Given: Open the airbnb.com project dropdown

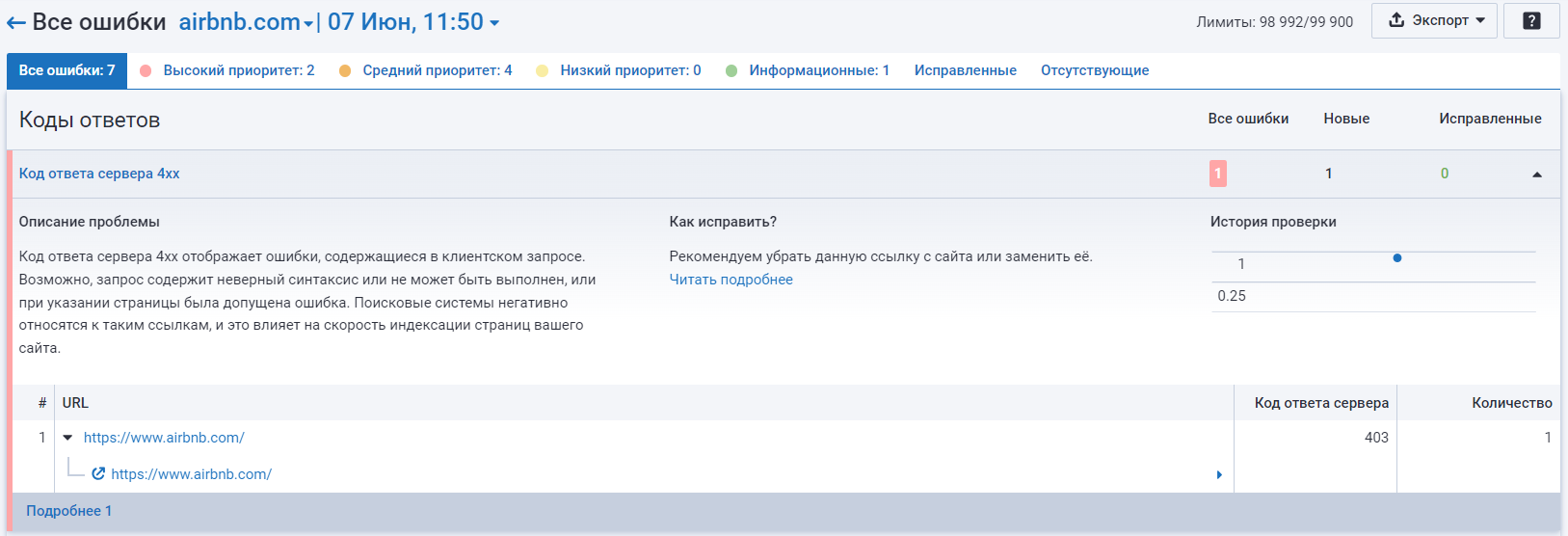Looking at the screenshot, I should point(246,22).
